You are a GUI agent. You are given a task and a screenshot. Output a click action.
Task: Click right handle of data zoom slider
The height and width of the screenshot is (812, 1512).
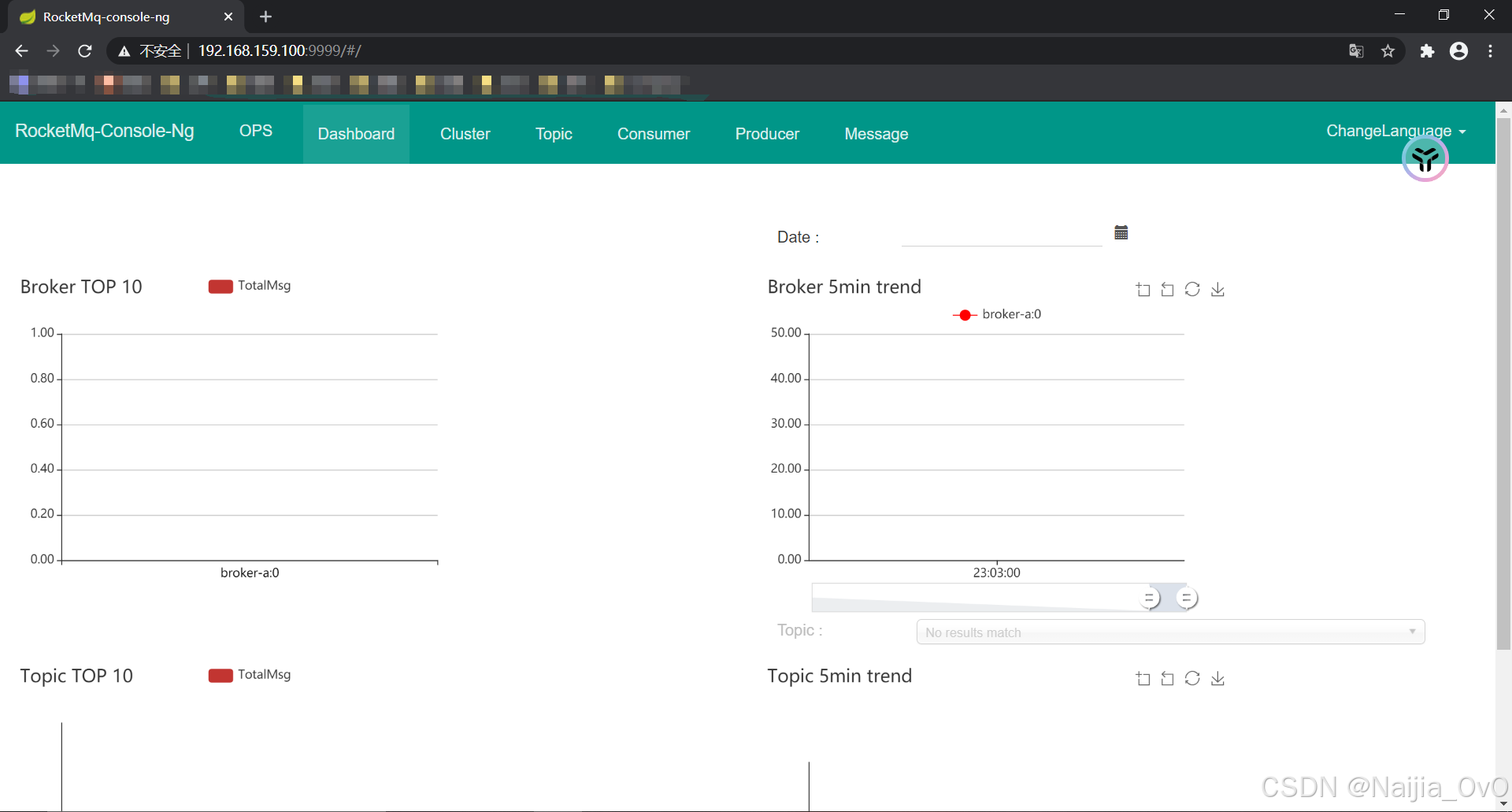1187,598
